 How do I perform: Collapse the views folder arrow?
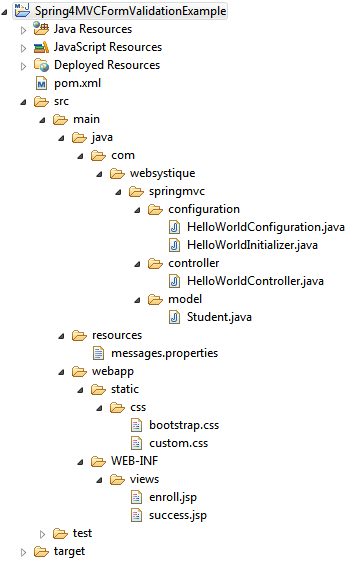(100, 480)
